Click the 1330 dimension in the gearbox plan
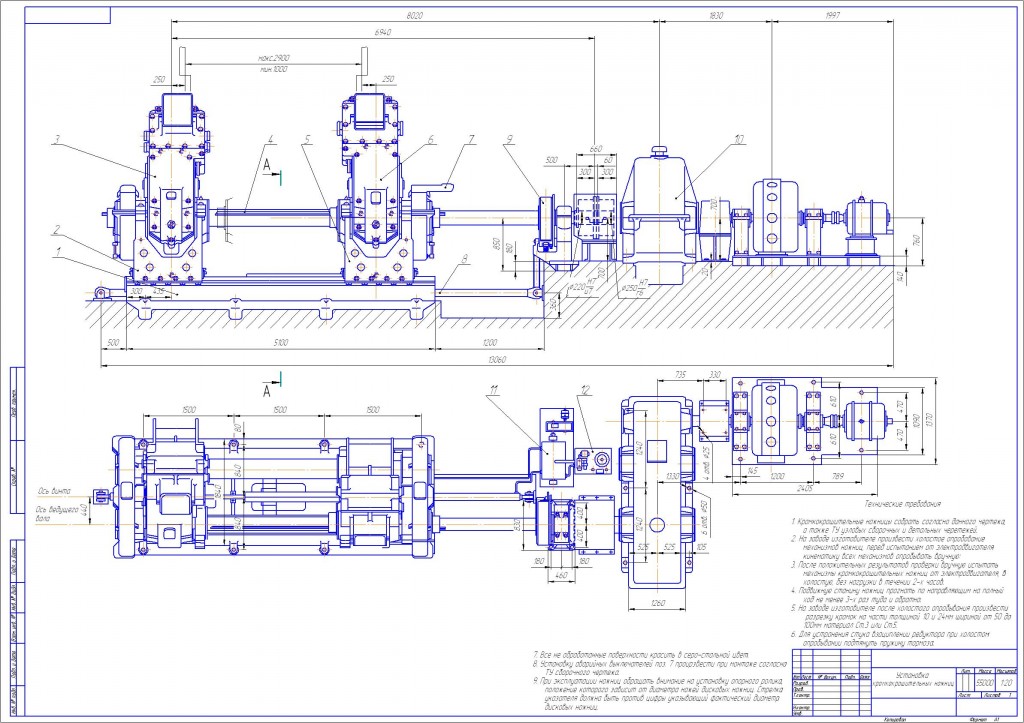This screenshot has width=1024, height=723. (x=672, y=476)
